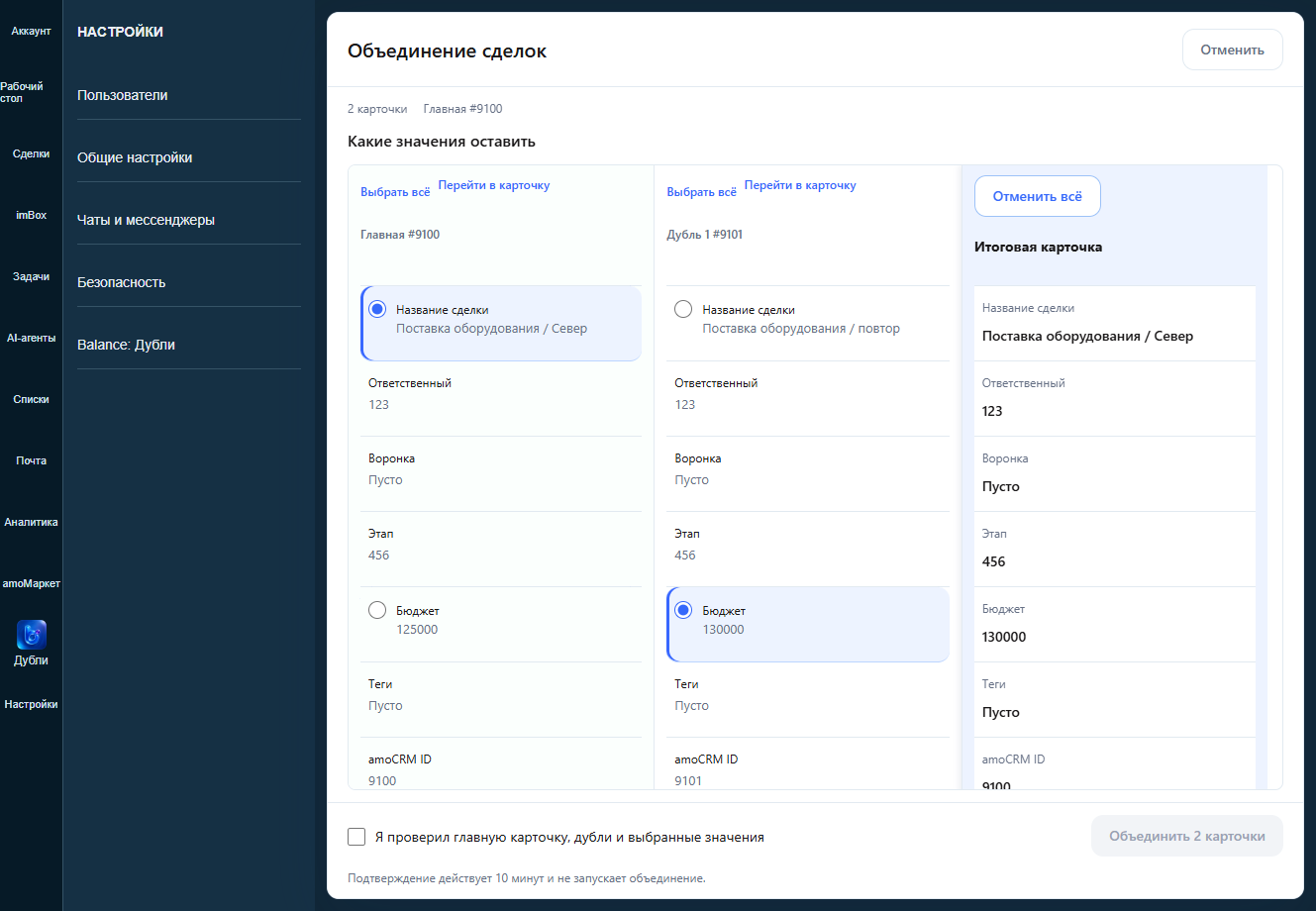Click Отменить button in dialog header
The height and width of the screenshot is (911, 1316).
click(1232, 50)
